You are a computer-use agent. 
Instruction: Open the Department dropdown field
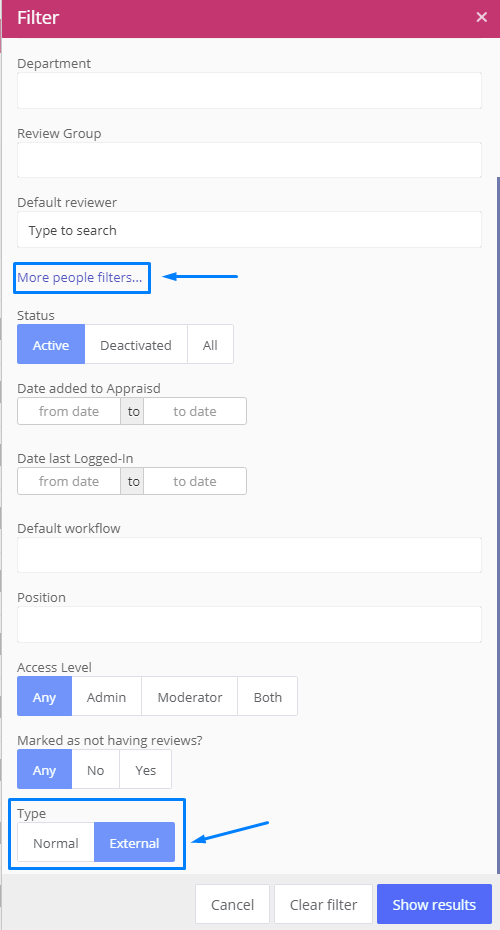249,90
